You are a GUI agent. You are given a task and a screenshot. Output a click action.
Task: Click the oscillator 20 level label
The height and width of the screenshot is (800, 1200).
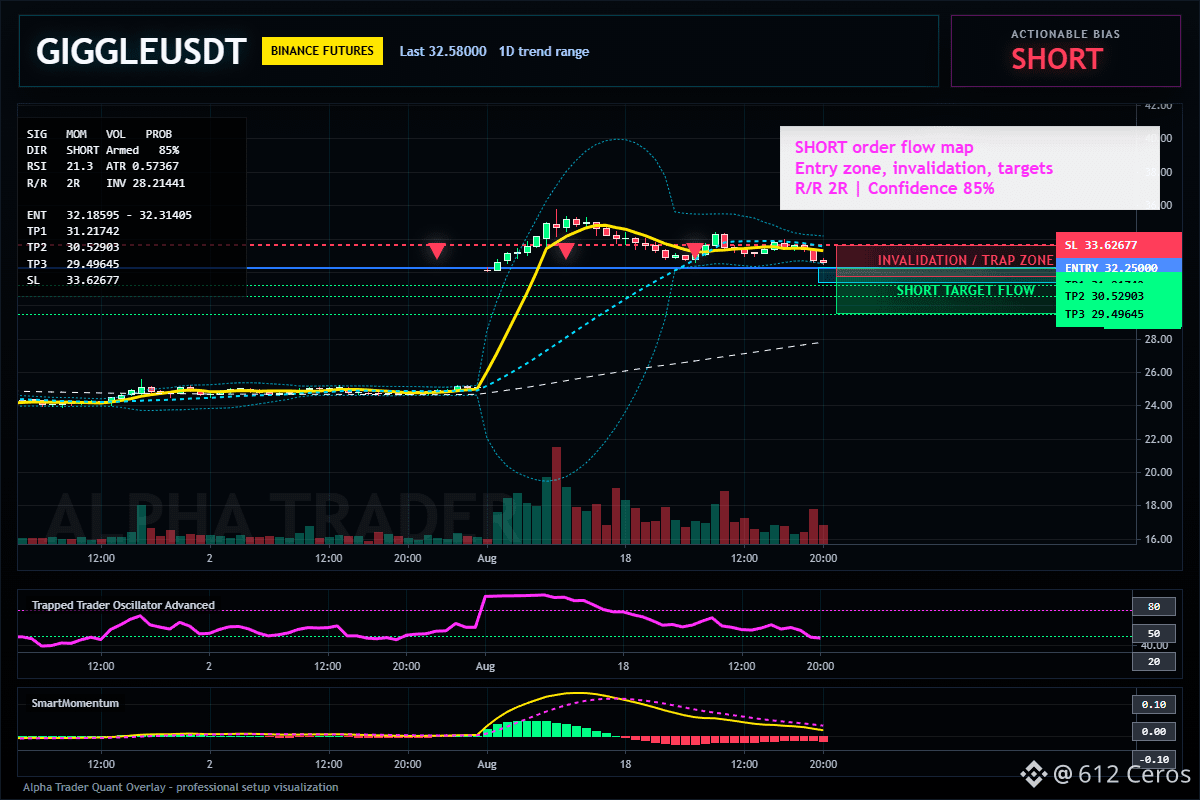click(x=1153, y=662)
